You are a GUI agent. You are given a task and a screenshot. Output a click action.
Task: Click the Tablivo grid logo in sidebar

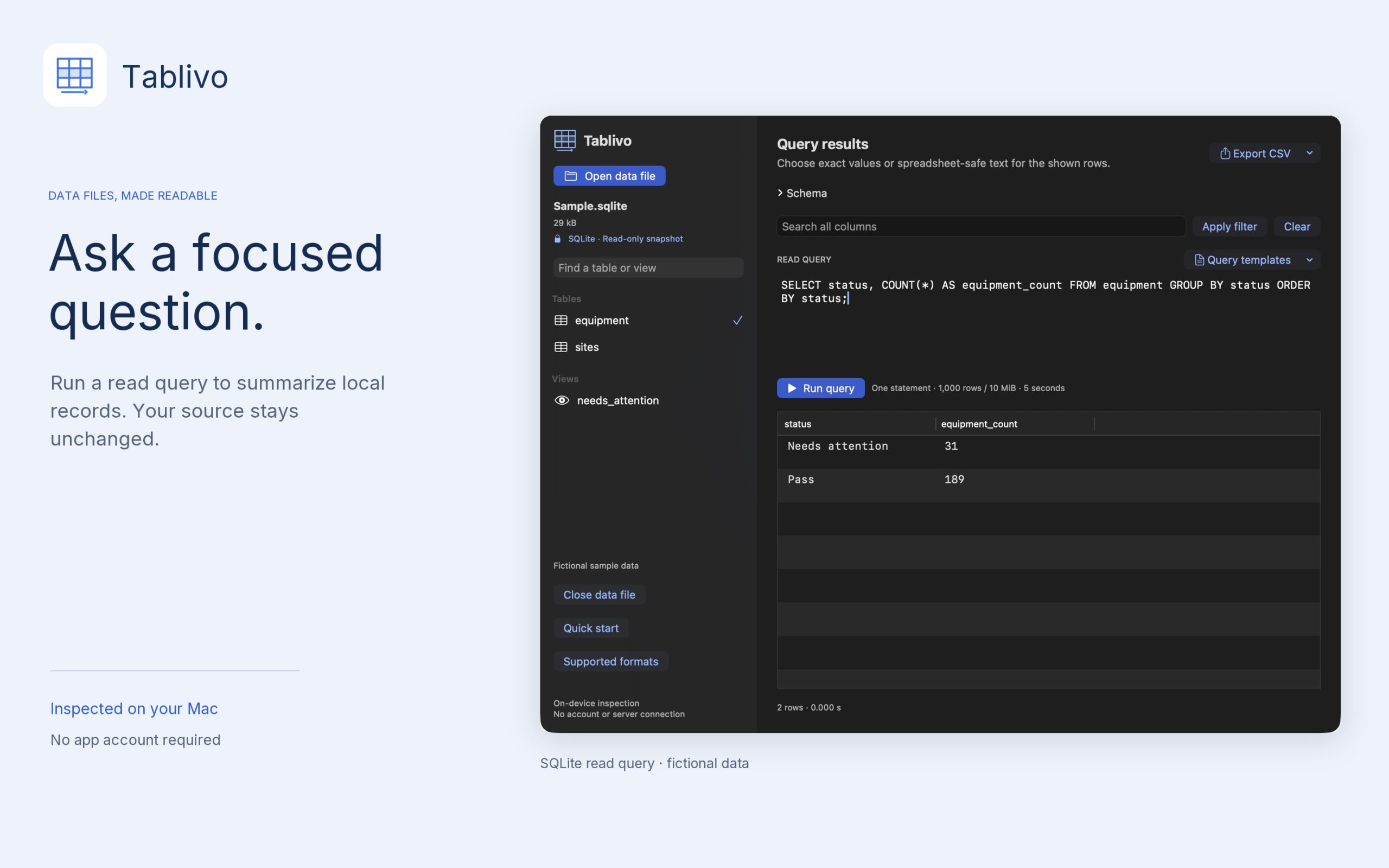pyautogui.click(x=565, y=140)
